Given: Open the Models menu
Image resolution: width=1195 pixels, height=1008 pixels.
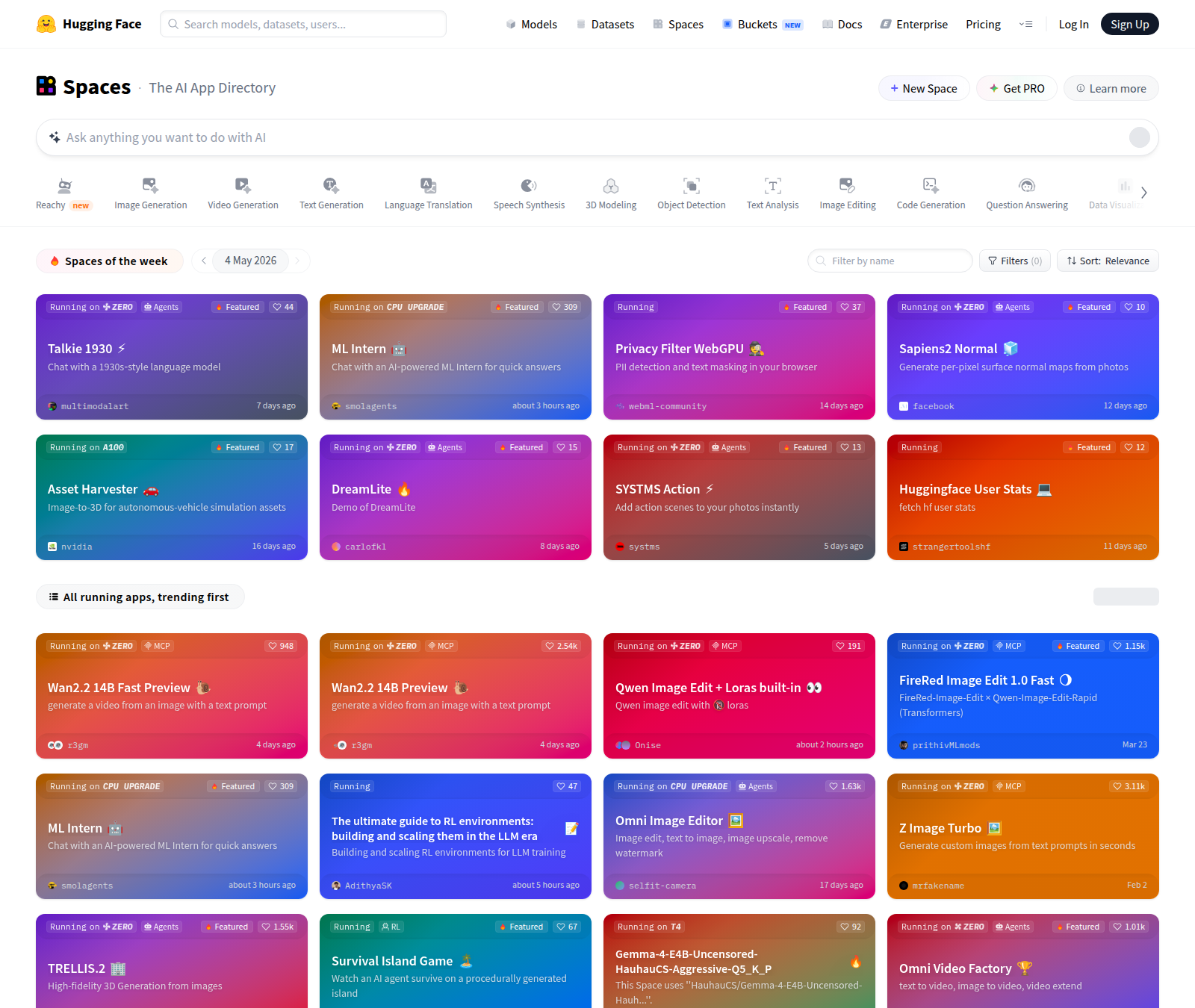Looking at the screenshot, I should point(532,24).
